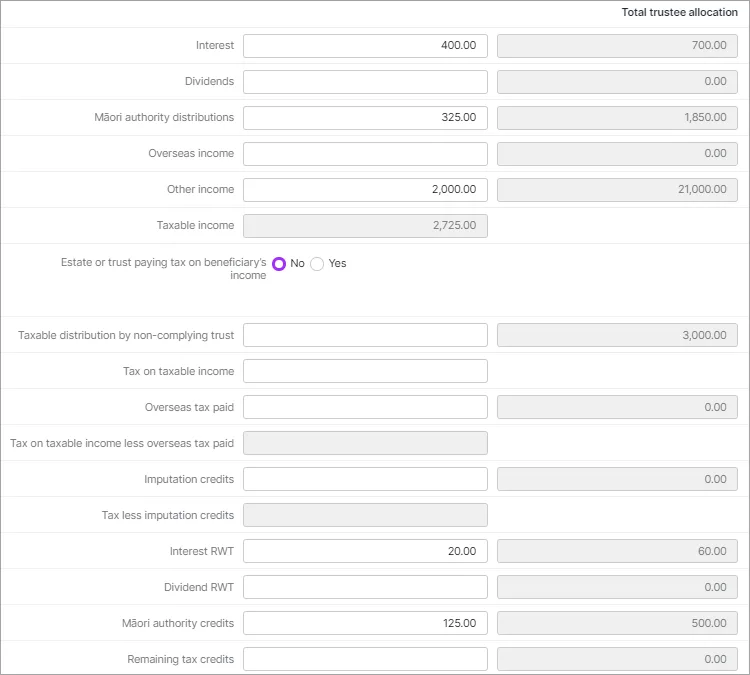
Task: Click Interest RWT total trustee allocation value
Action: 617,551
